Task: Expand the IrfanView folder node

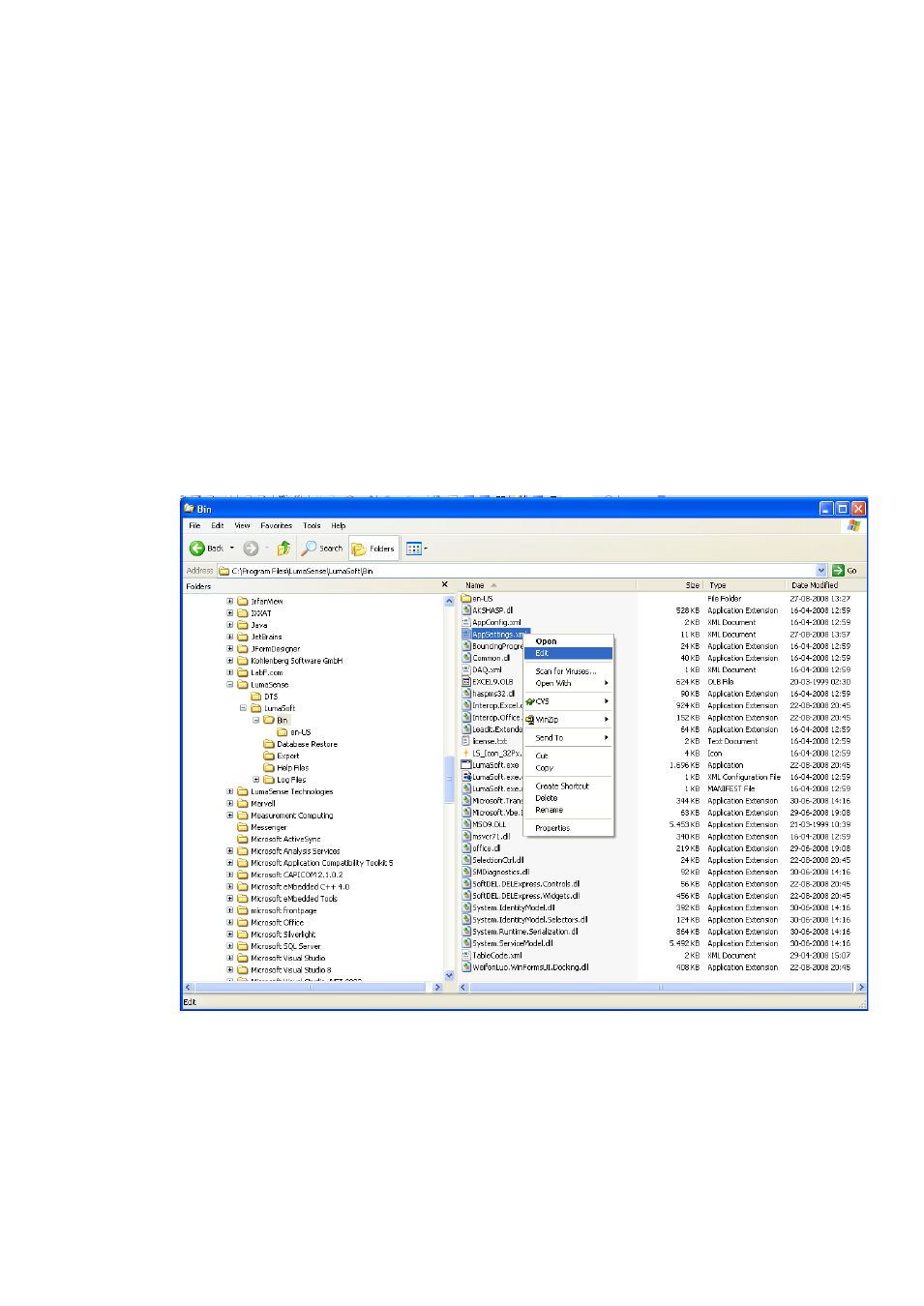Action: point(230,602)
